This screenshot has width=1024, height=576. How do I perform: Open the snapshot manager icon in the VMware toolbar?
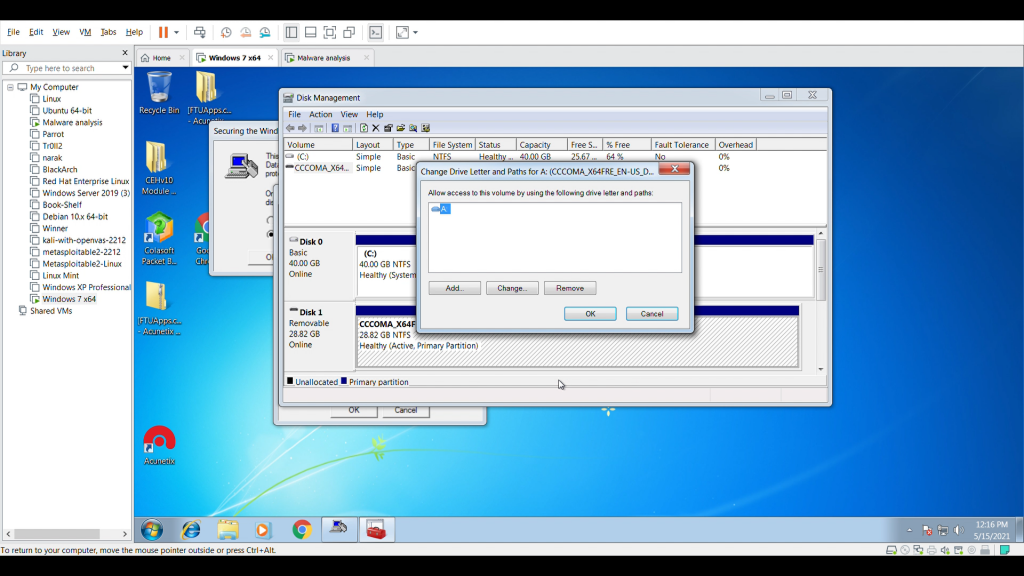pos(265,32)
